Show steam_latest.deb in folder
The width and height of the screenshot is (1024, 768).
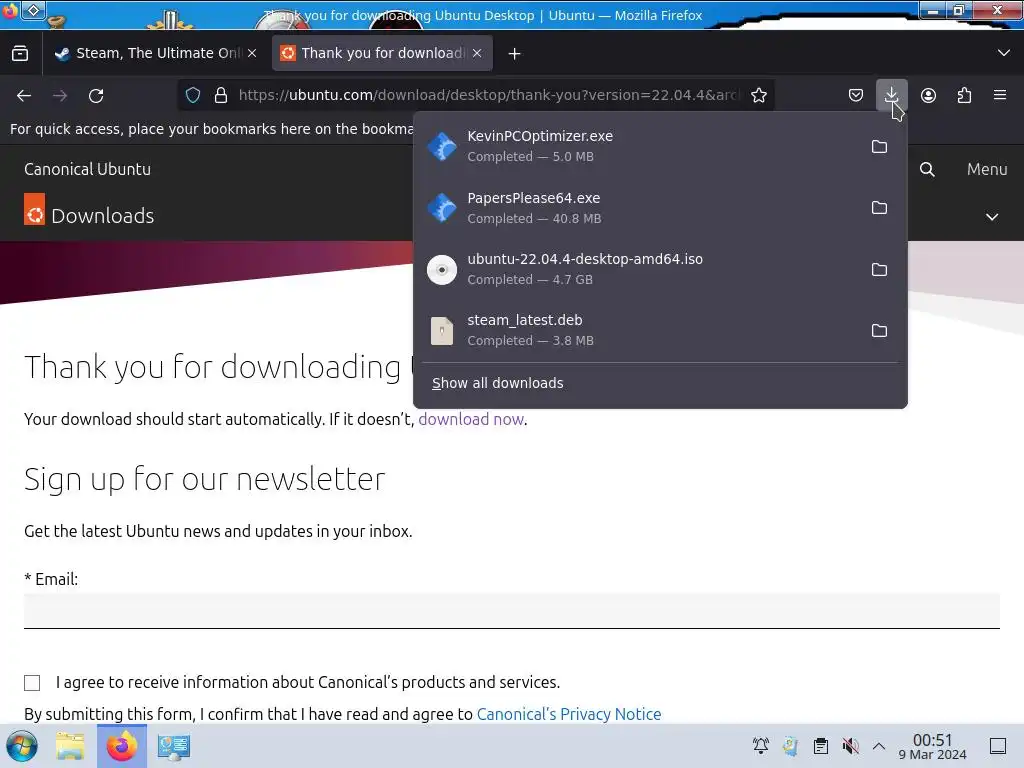879,330
